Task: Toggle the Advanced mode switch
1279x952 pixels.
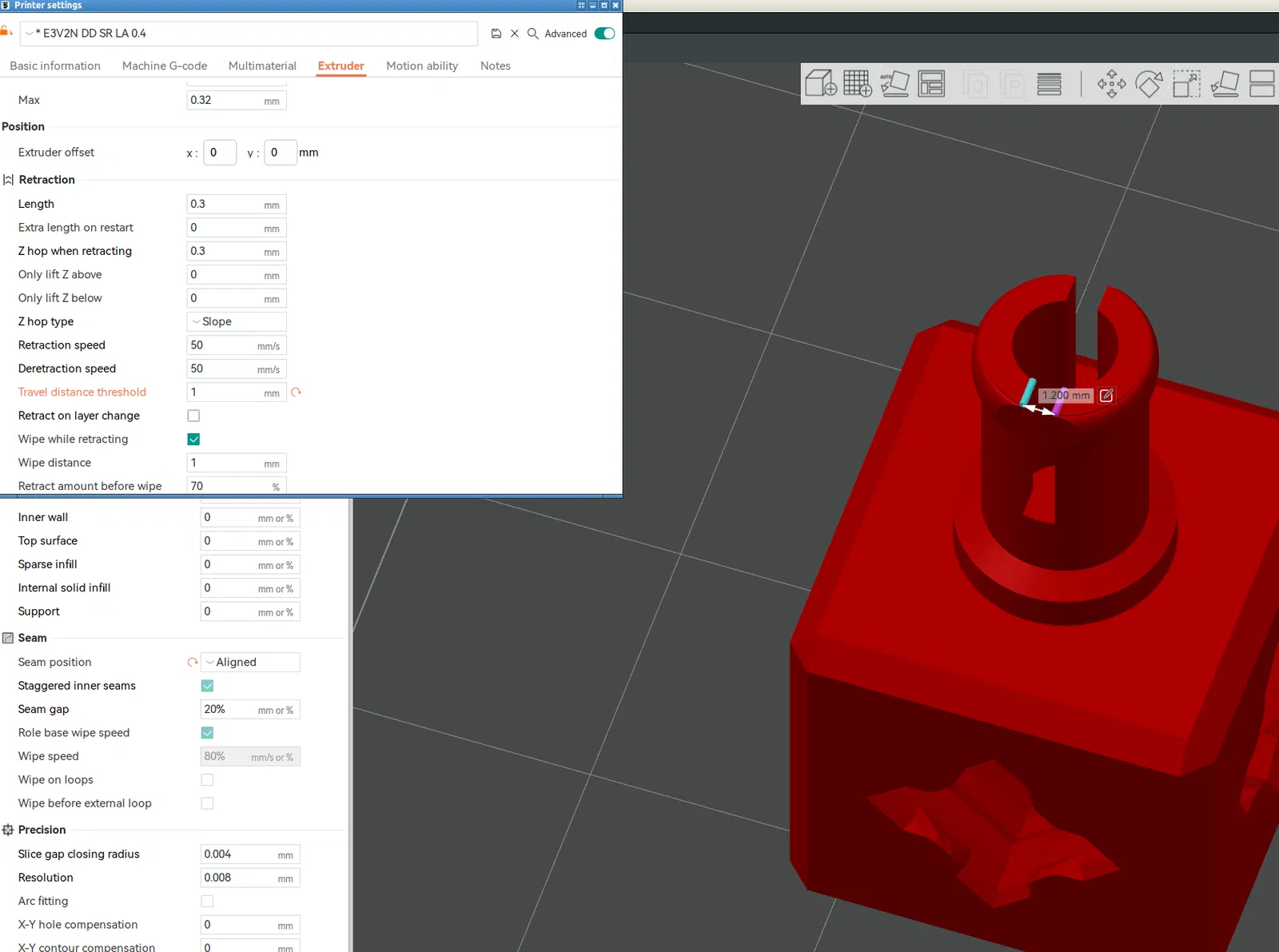Action: click(x=605, y=34)
